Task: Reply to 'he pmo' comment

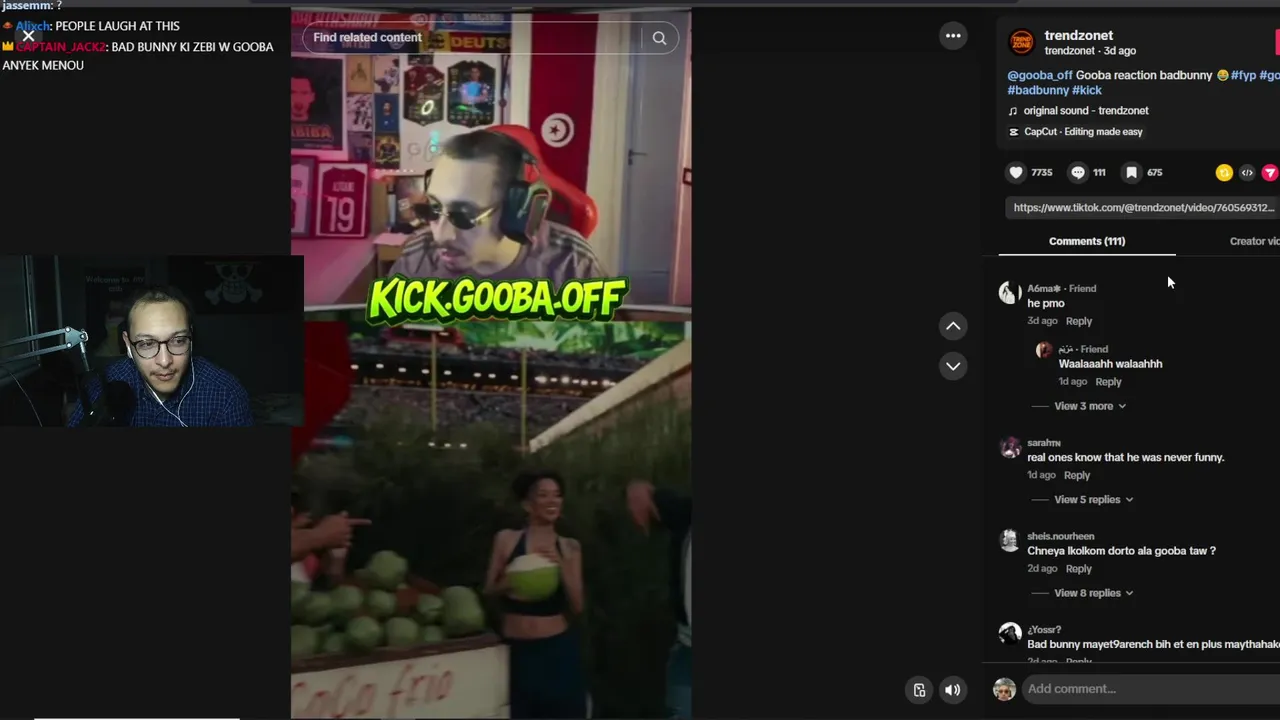Action: pos(1079,321)
